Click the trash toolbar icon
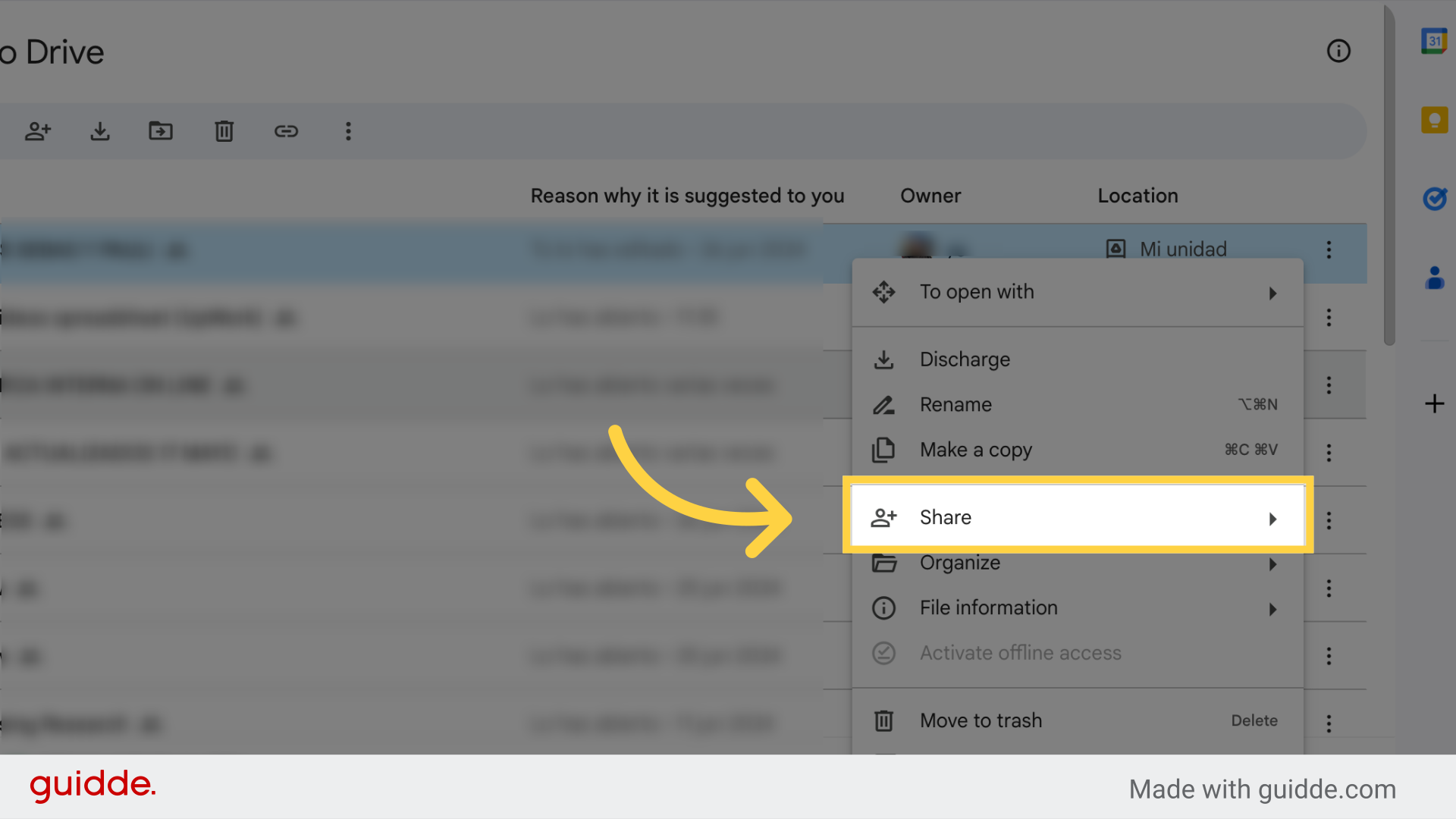The height and width of the screenshot is (819, 1456). pos(224,131)
